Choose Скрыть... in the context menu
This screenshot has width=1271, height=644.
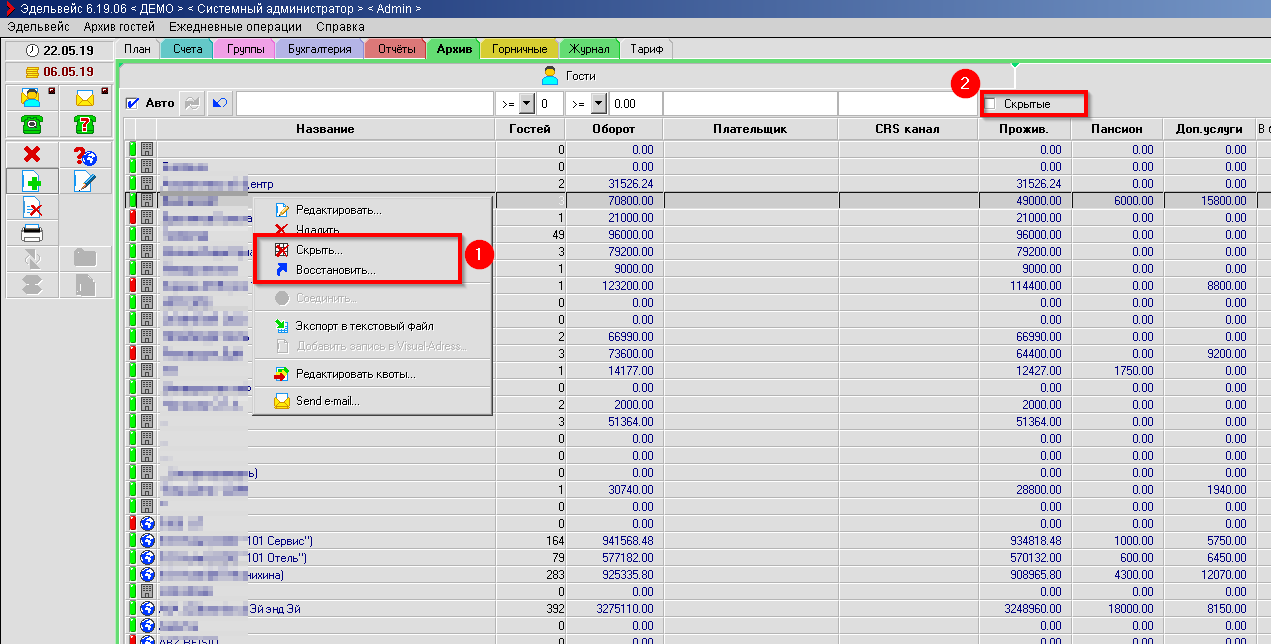319,250
